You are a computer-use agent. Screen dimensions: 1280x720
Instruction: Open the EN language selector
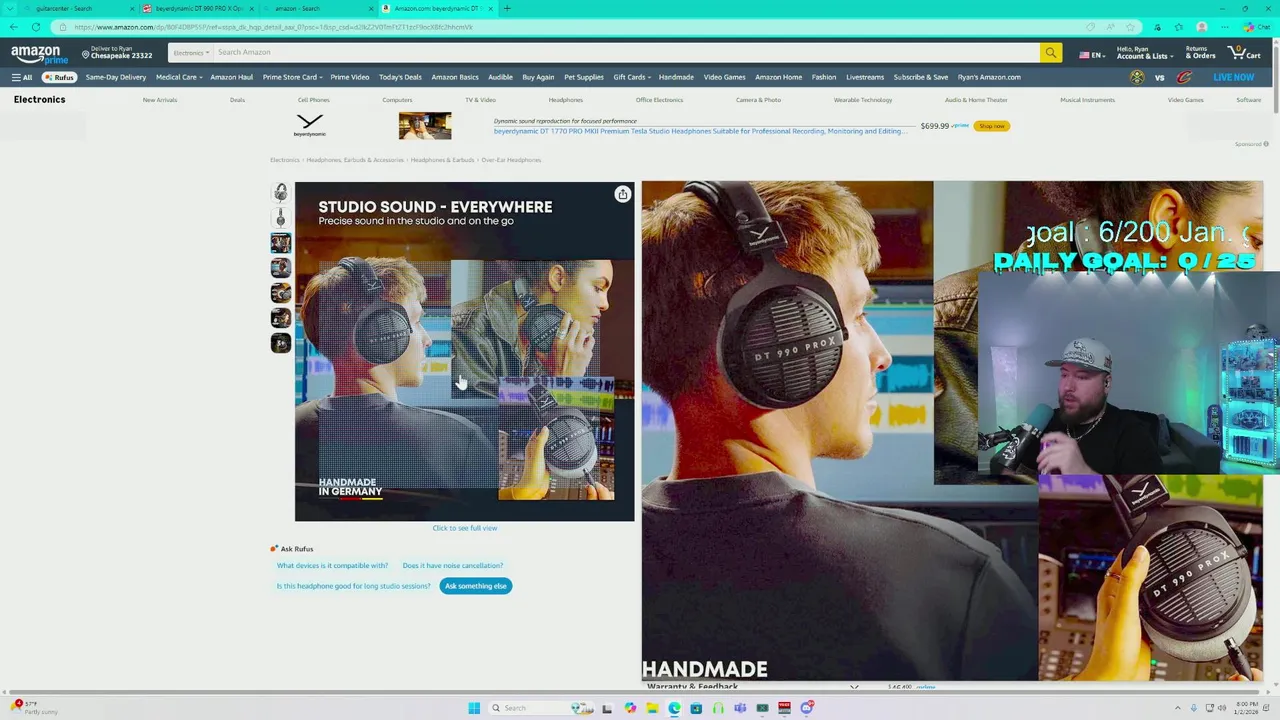[1091, 55]
